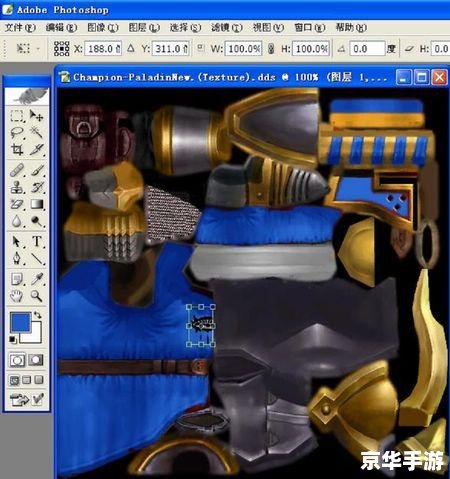Select a reference point location on the grid
Image resolution: width=450 pixels, height=479 pixels.
point(62,49)
